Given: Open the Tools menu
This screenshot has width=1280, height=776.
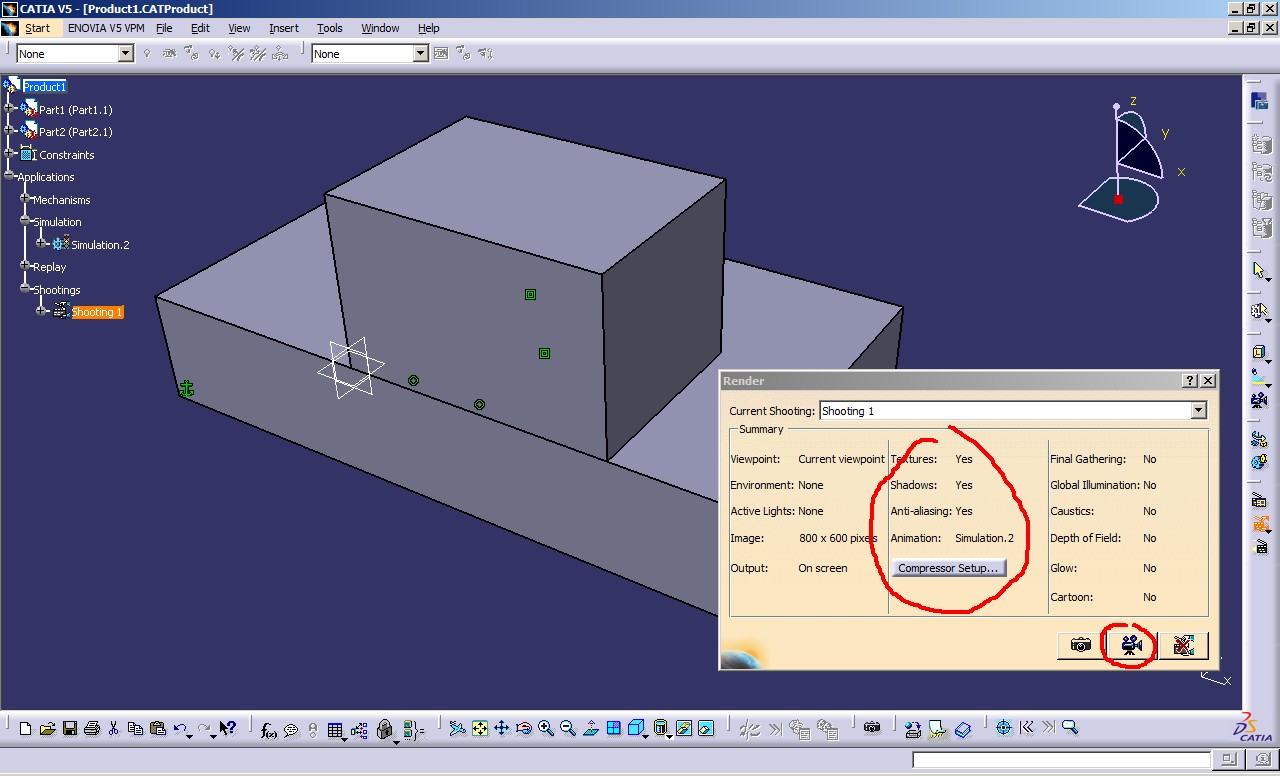Looking at the screenshot, I should 329,28.
